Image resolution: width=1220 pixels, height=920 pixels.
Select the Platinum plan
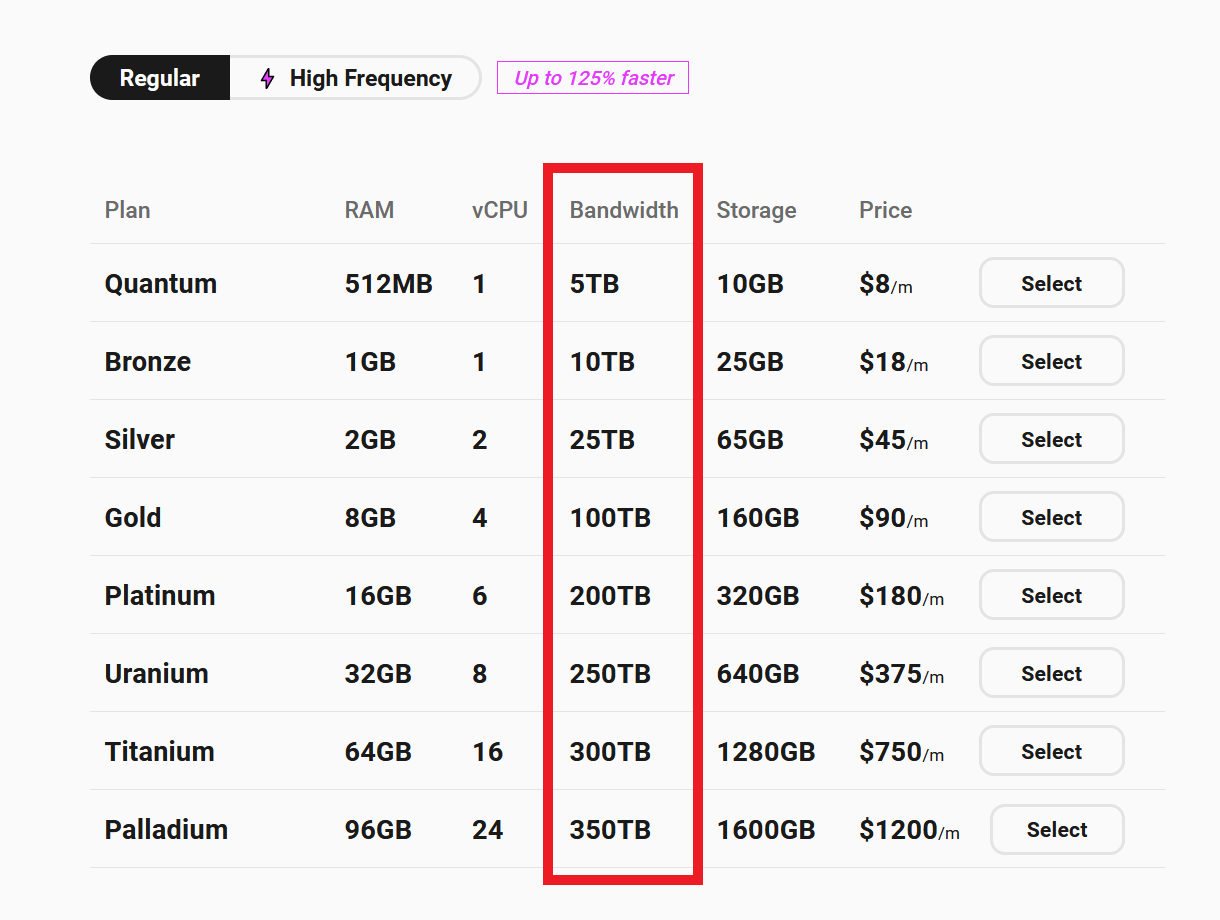point(1051,595)
